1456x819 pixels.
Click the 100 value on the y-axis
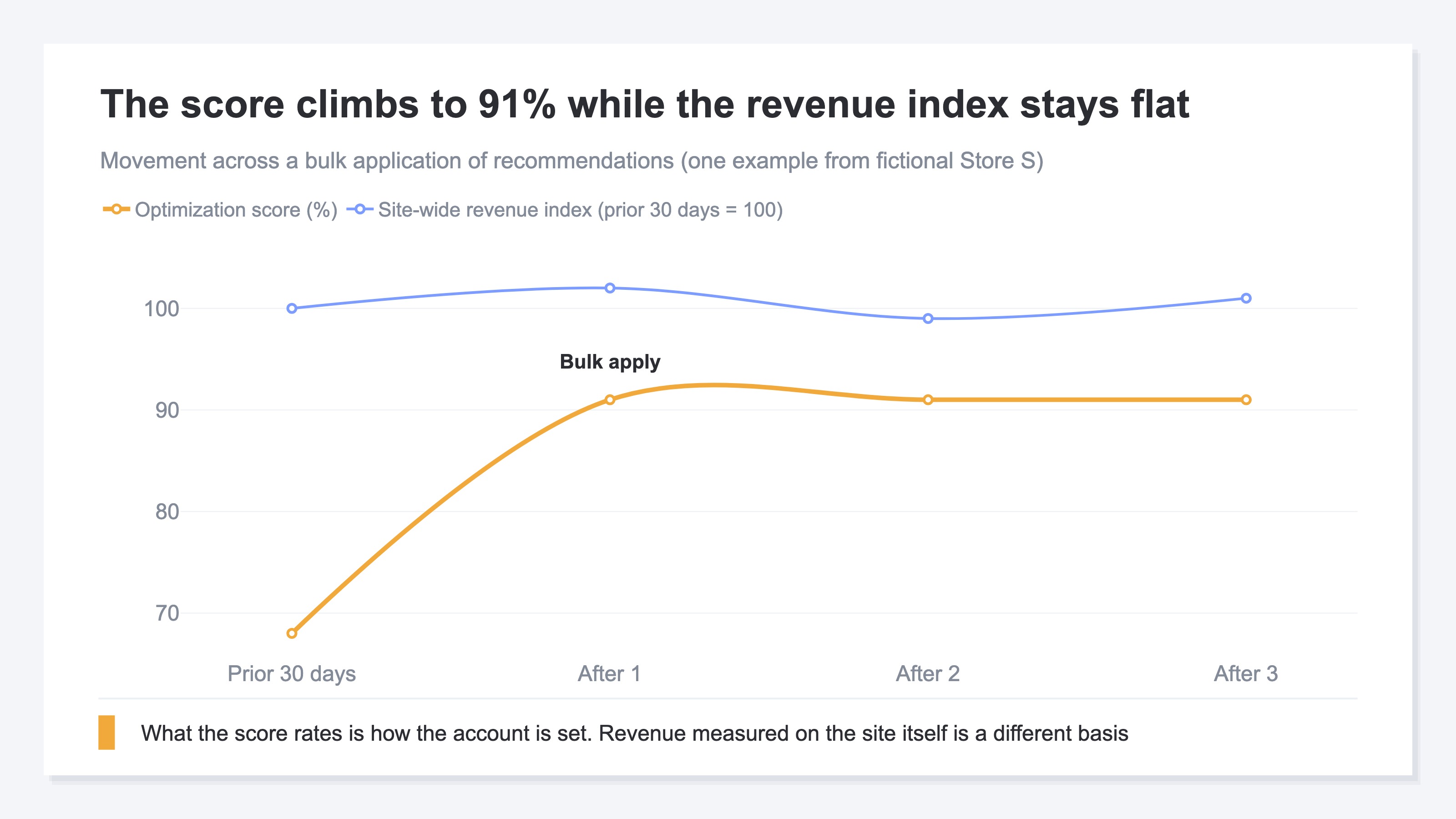(162, 309)
